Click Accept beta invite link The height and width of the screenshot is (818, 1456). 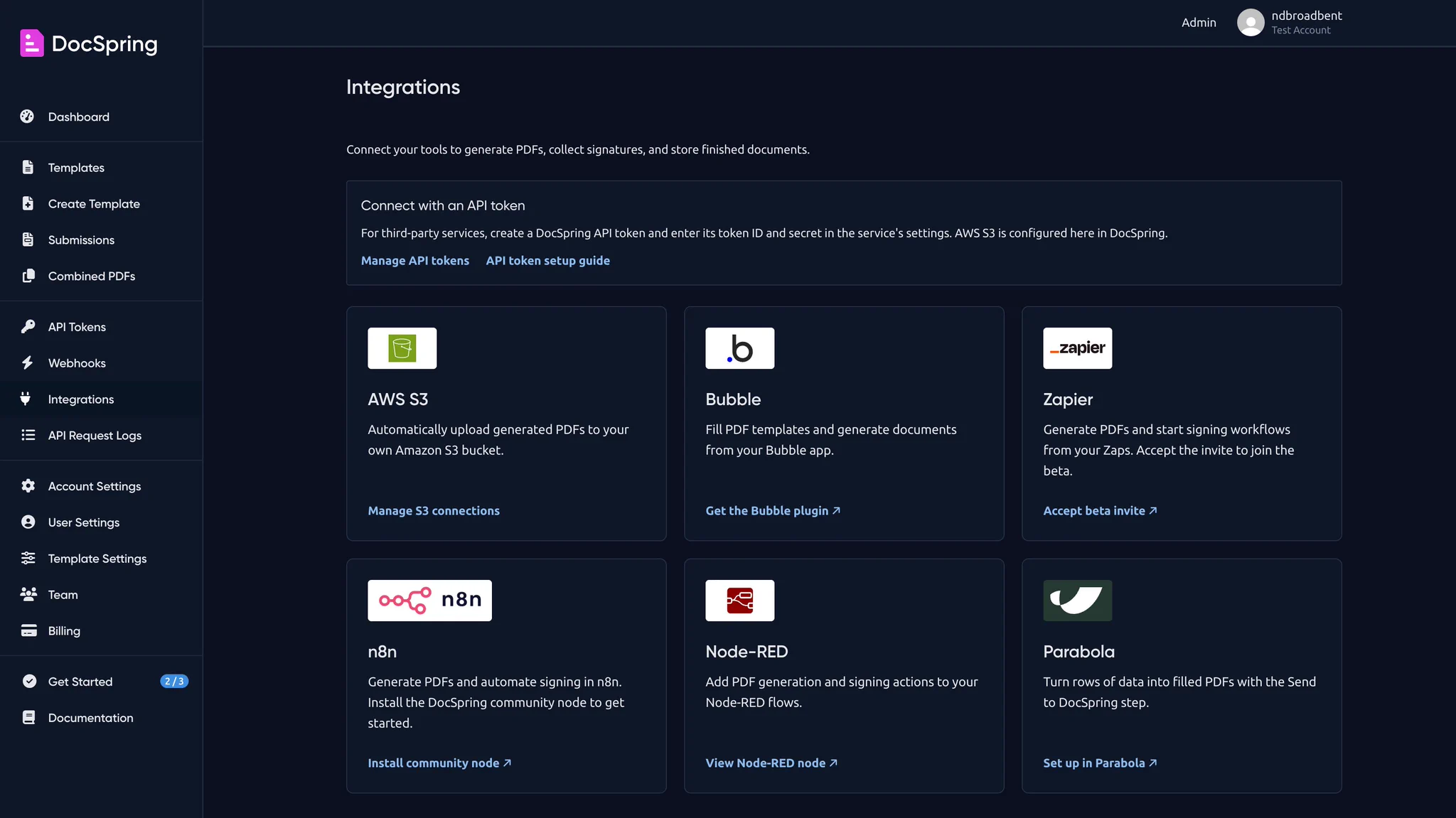point(1100,510)
